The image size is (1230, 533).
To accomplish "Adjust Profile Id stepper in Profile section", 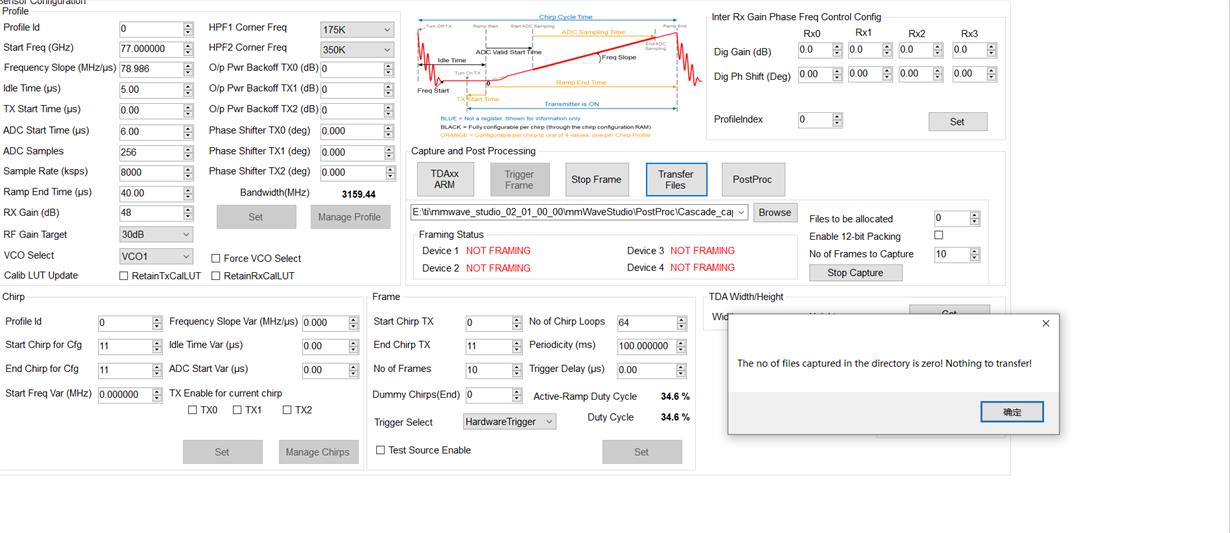I will tap(188, 29).
